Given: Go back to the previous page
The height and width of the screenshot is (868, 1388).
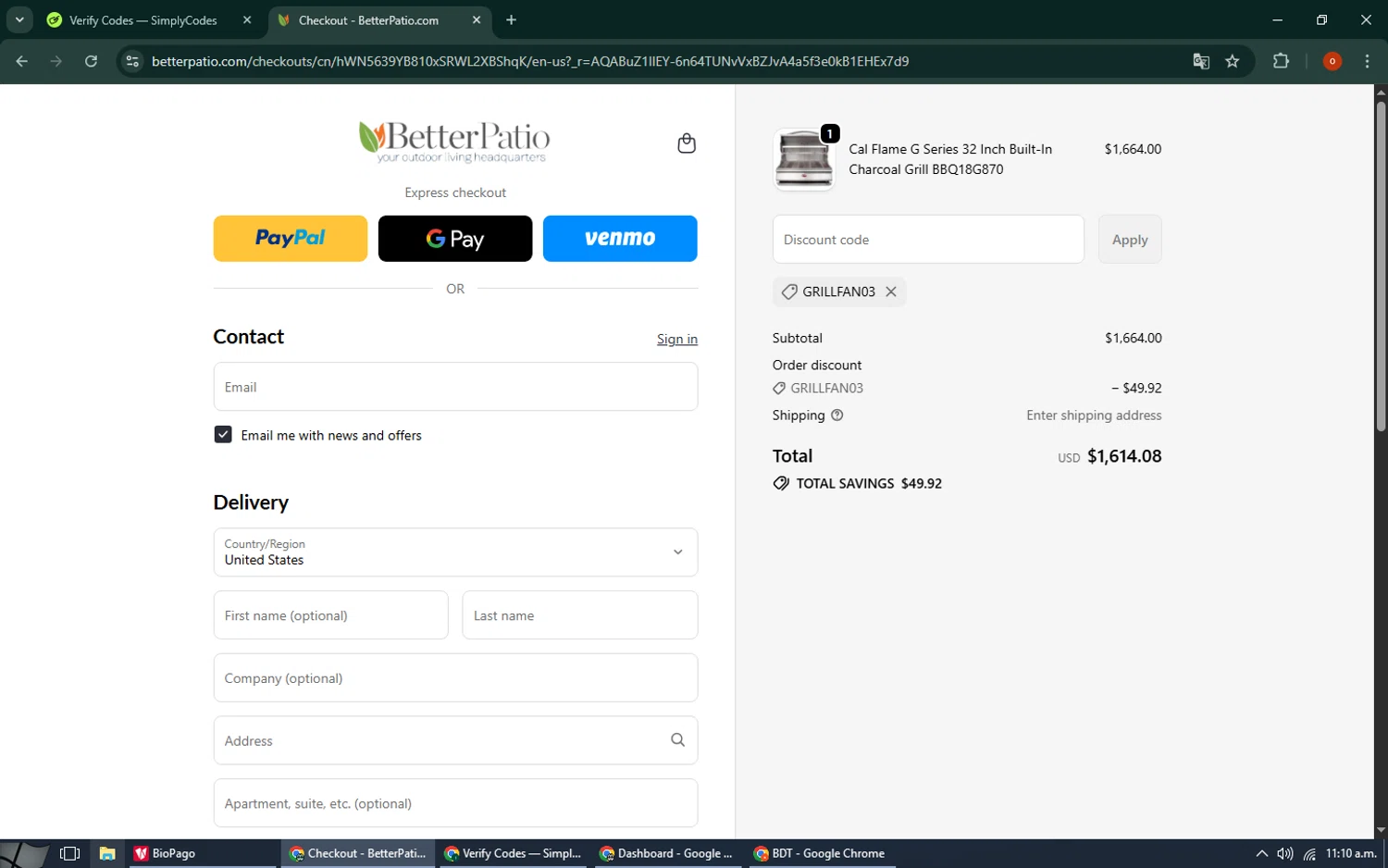Looking at the screenshot, I should [x=22, y=61].
